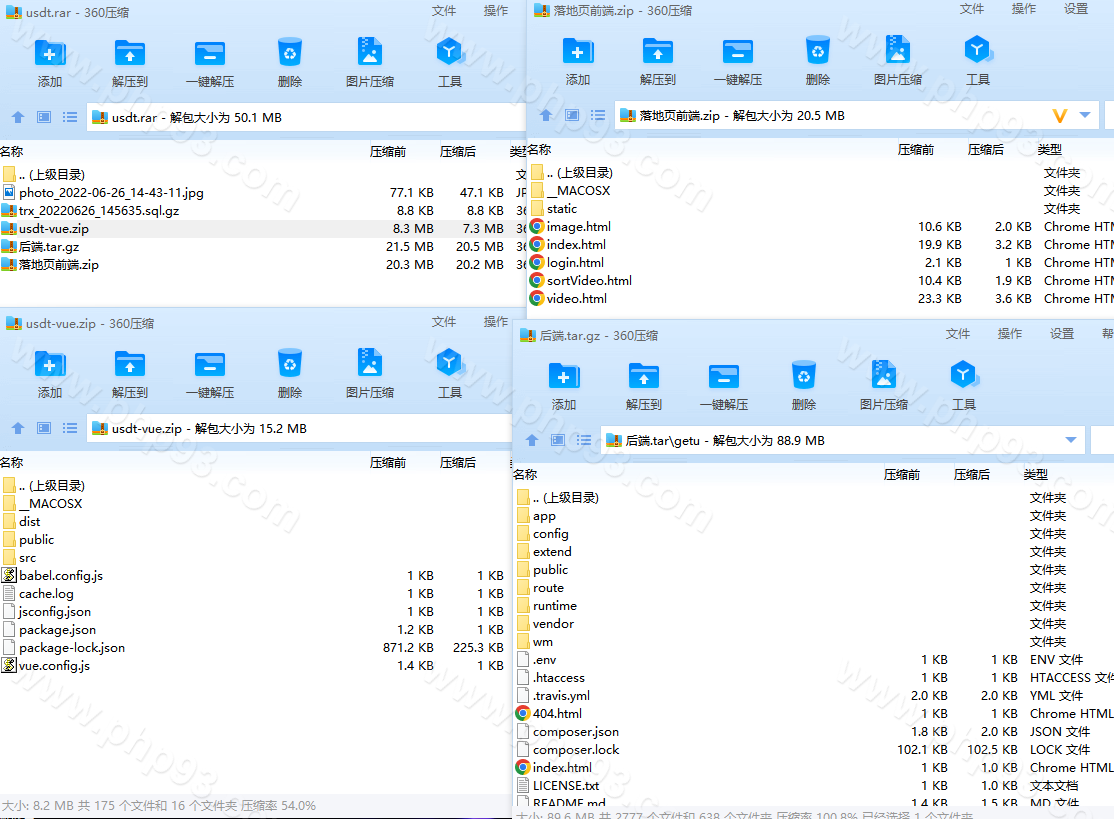The height and width of the screenshot is (819, 1114).
Task: Click 解压到 icon in 落地页前端.zip window
Action: 657,50
